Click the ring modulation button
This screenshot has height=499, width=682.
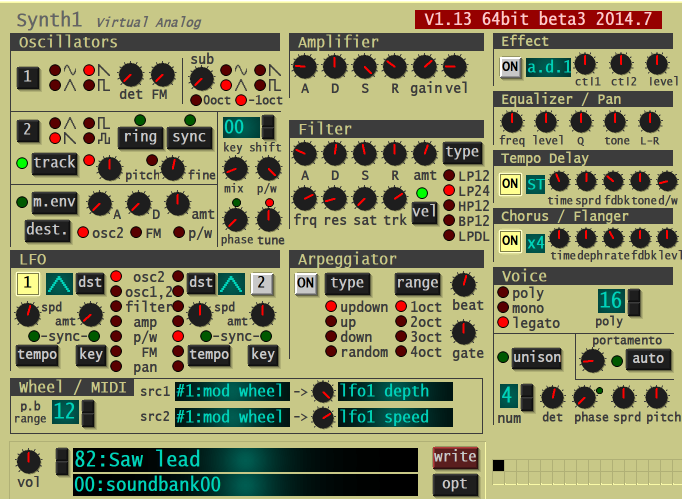[x=140, y=137]
